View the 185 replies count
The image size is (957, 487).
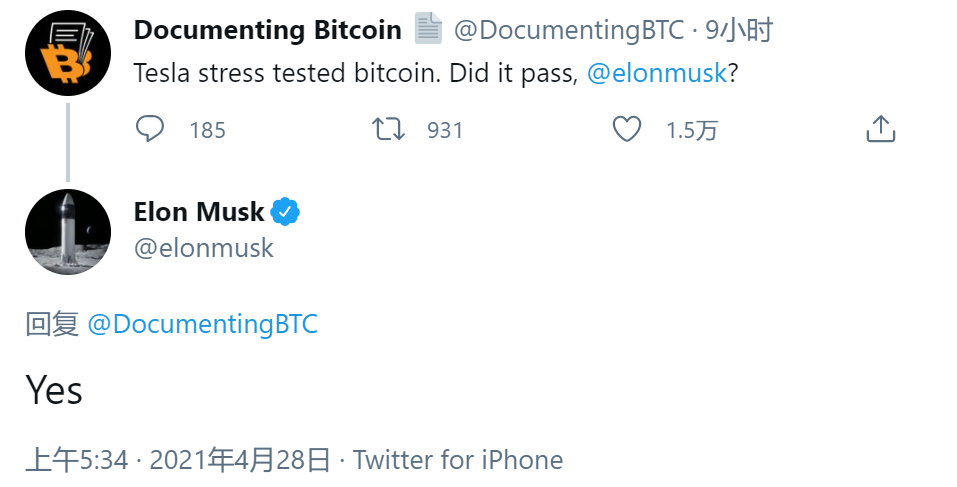(x=207, y=130)
